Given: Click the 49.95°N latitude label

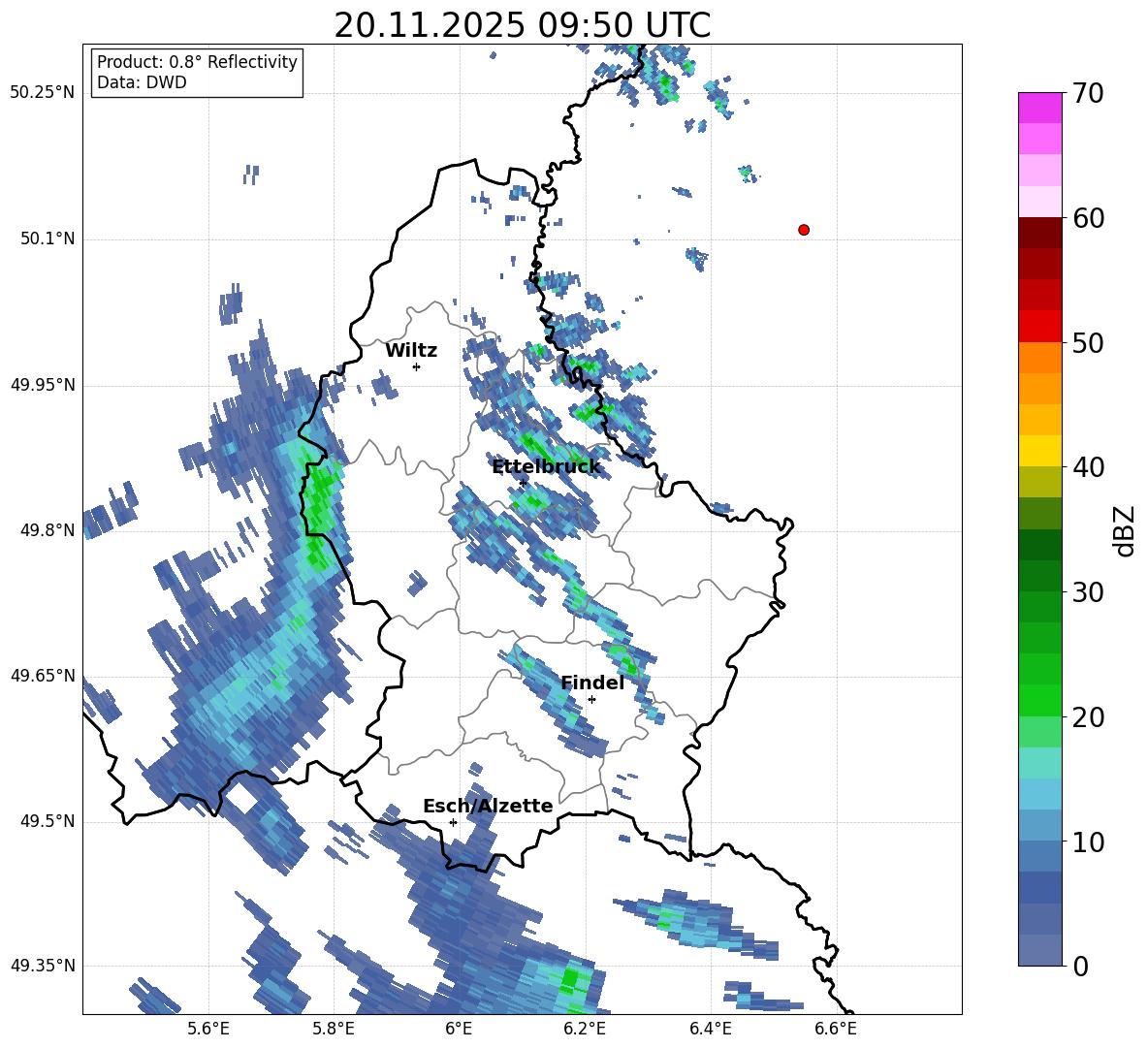Looking at the screenshot, I should click(42, 385).
